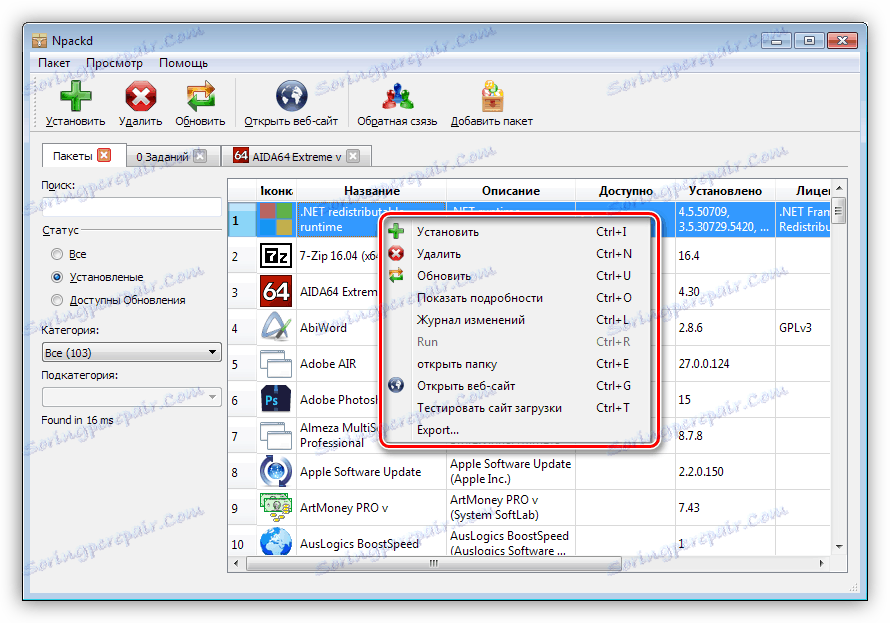Click the red X Remove toolbar icon
Screen dimensions: 890x623
pos(140,95)
